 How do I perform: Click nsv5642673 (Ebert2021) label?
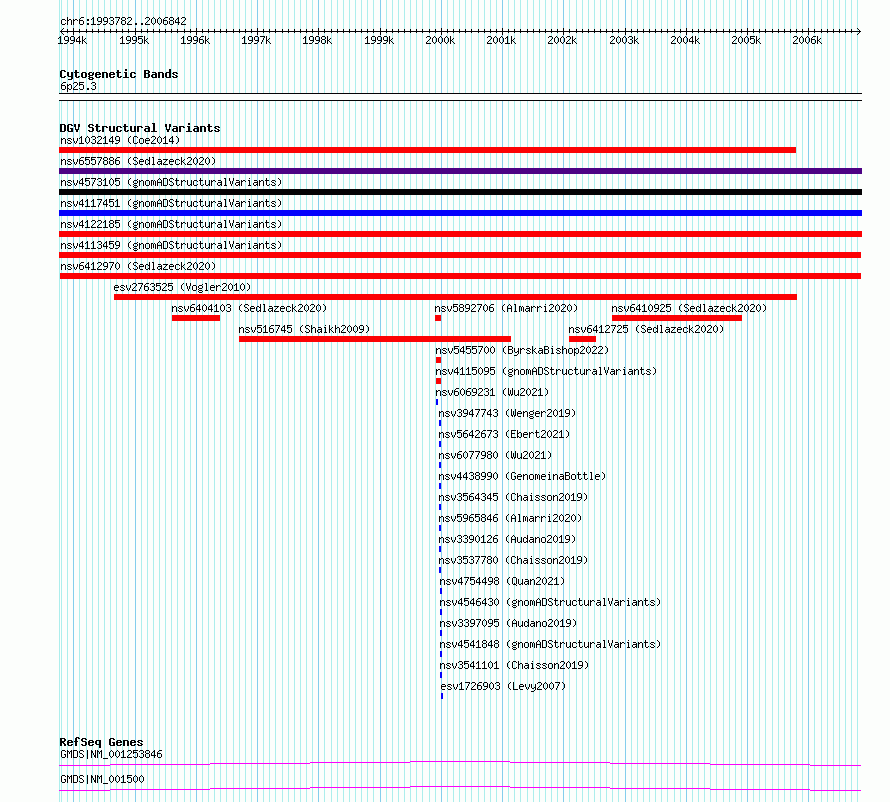[504, 434]
